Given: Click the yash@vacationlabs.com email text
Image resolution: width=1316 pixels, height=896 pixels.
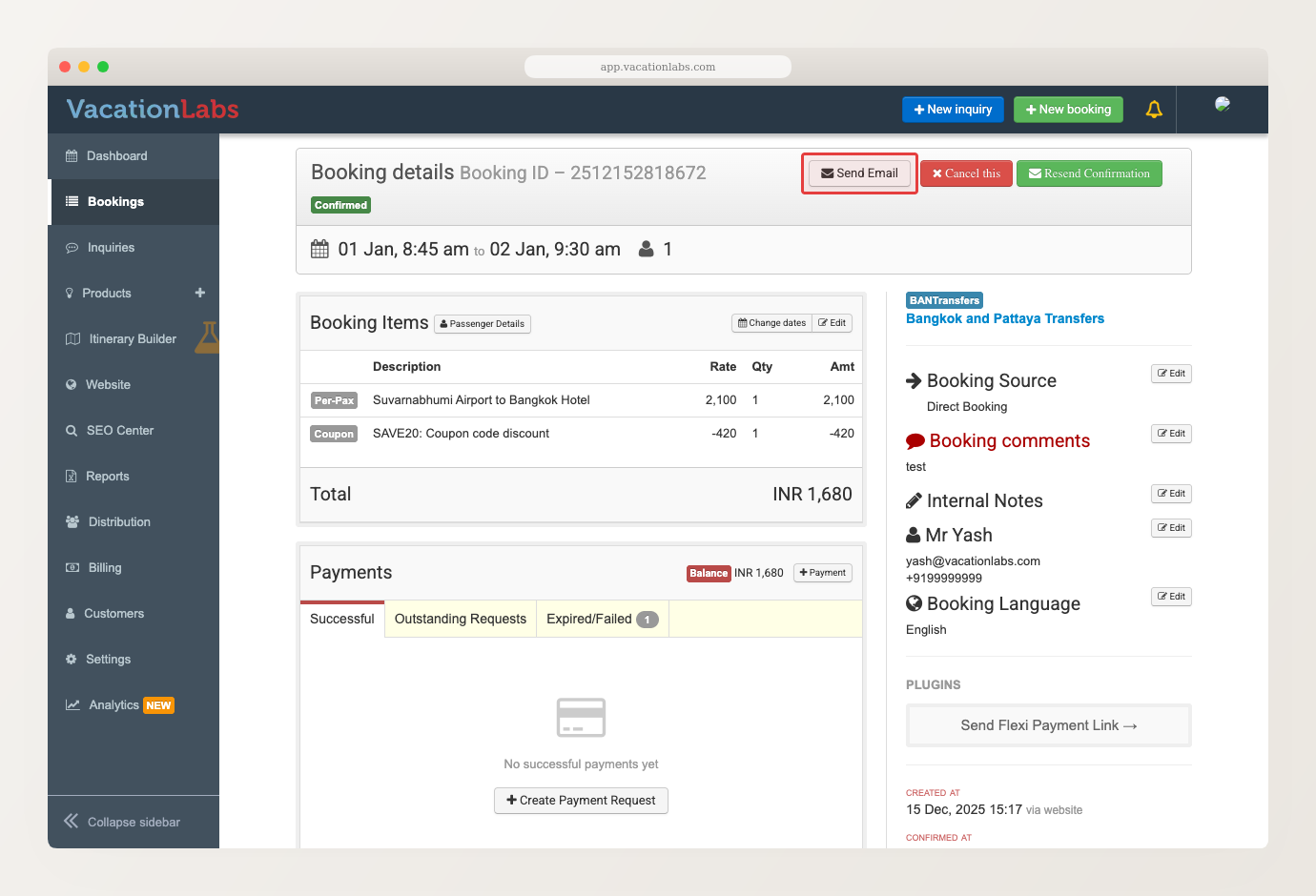Looking at the screenshot, I should [973, 561].
